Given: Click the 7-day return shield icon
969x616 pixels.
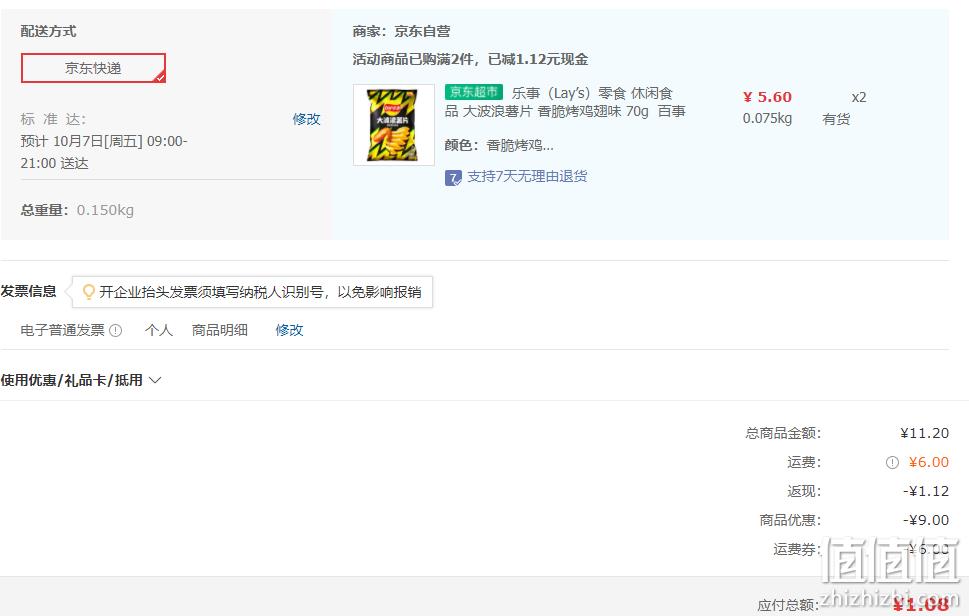Looking at the screenshot, I should point(453,178).
